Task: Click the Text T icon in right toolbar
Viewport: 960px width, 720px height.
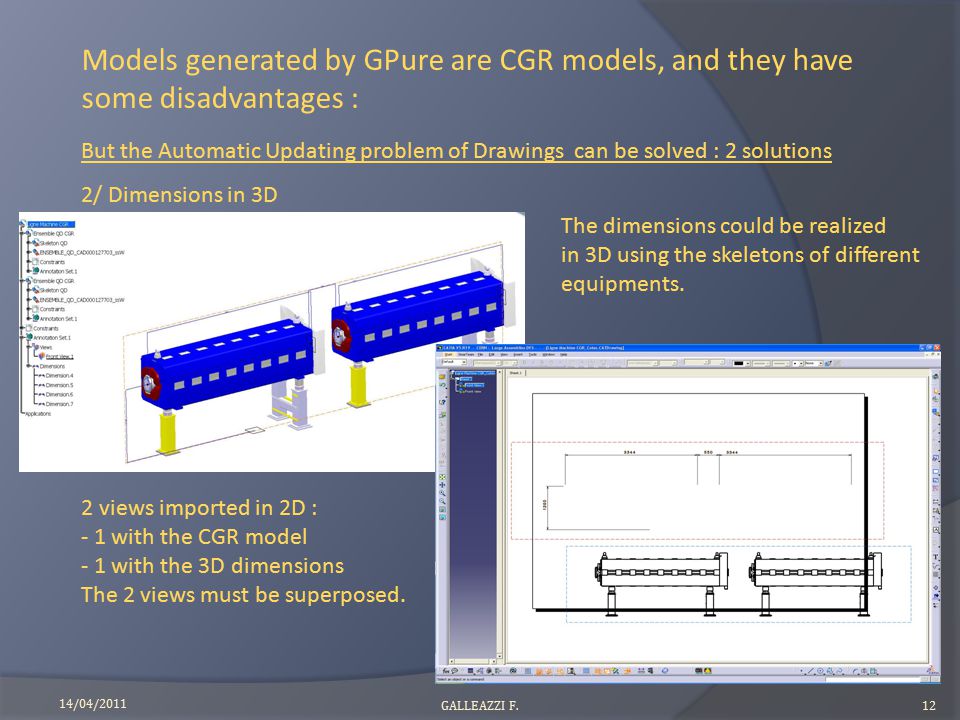Action: pos(936,557)
